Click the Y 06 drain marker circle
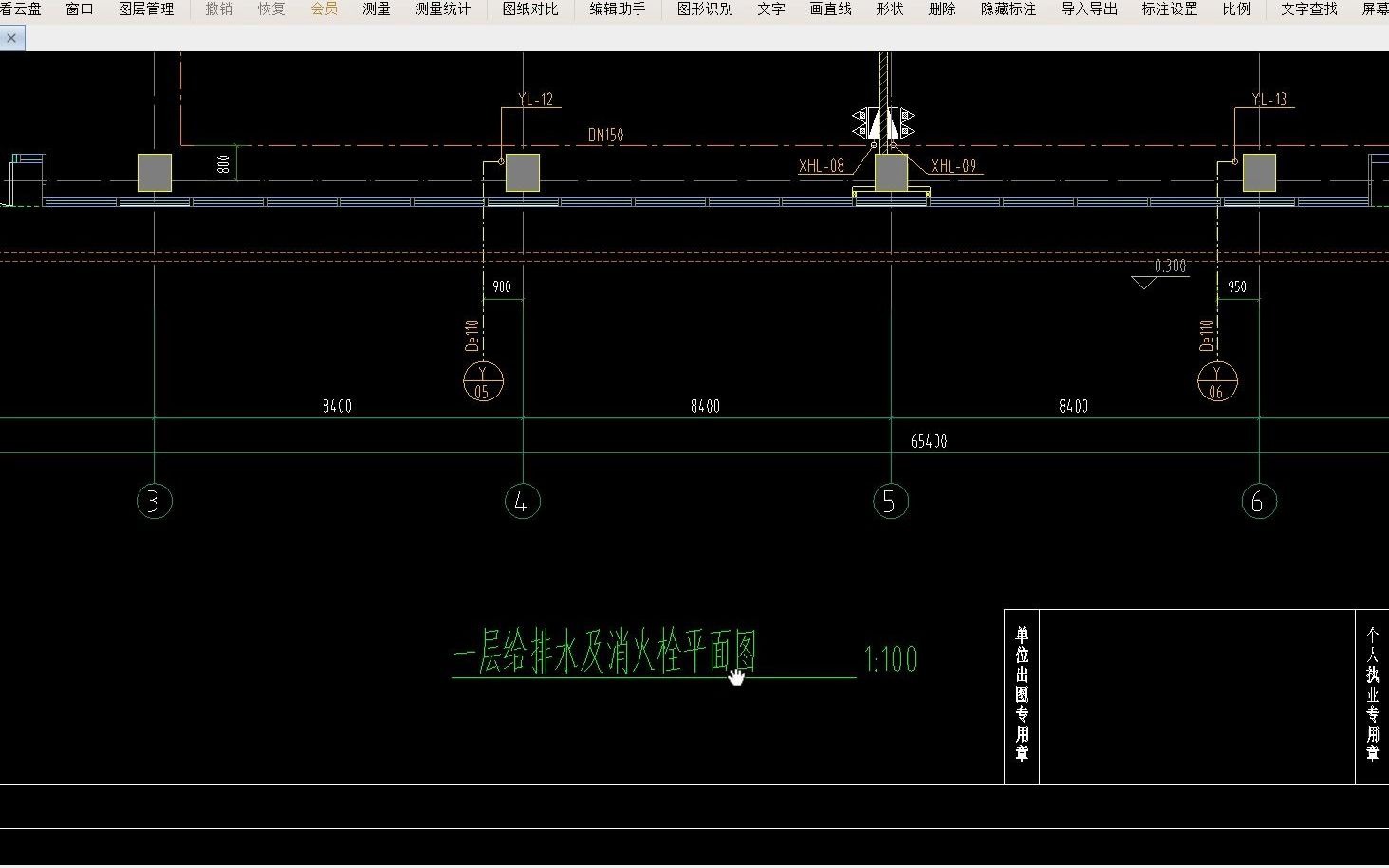The height and width of the screenshot is (868, 1389). point(1218,381)
